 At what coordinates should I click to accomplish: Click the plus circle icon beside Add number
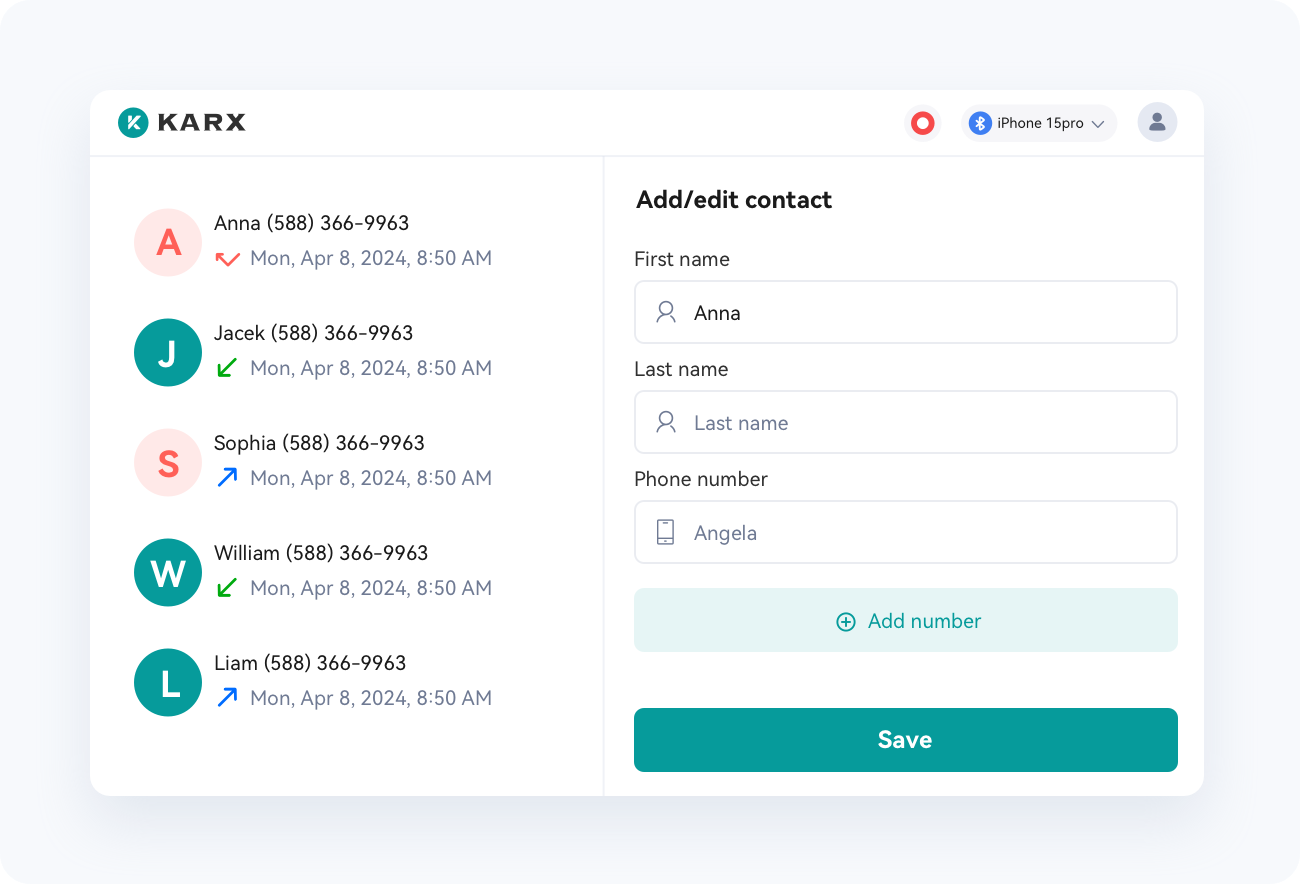846,622
